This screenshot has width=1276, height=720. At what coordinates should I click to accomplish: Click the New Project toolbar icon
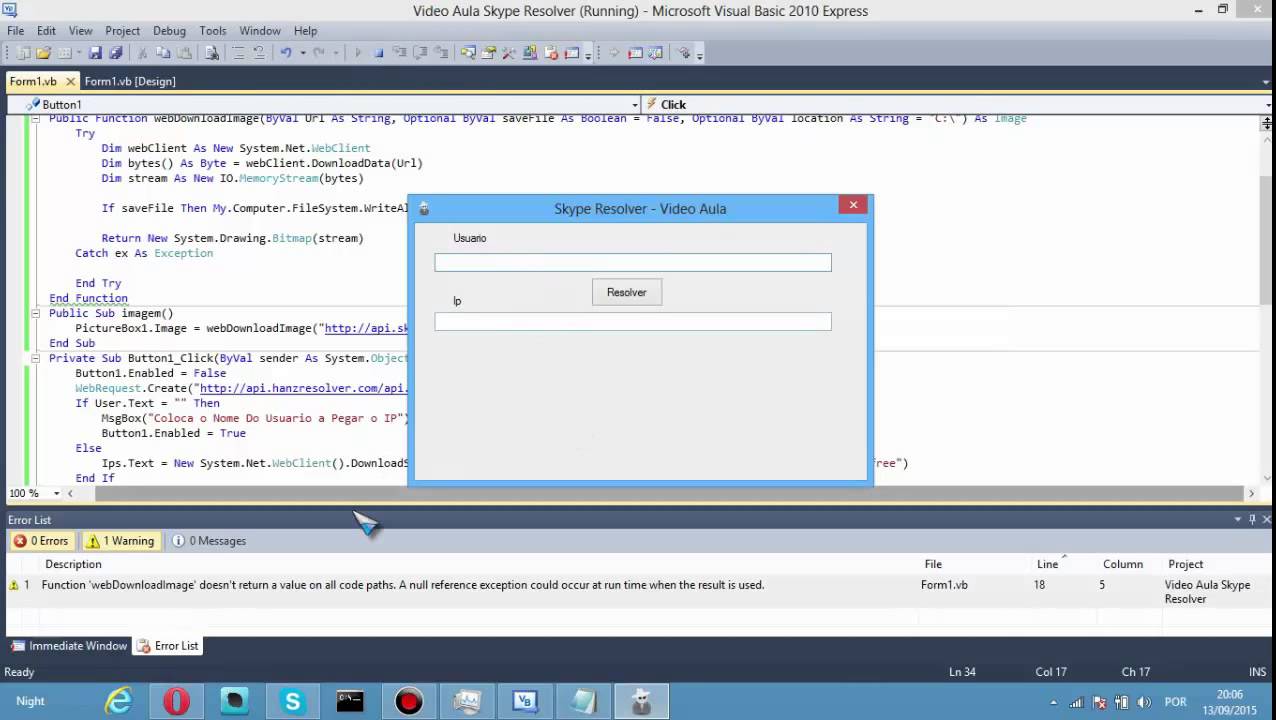tap(23, 53)
